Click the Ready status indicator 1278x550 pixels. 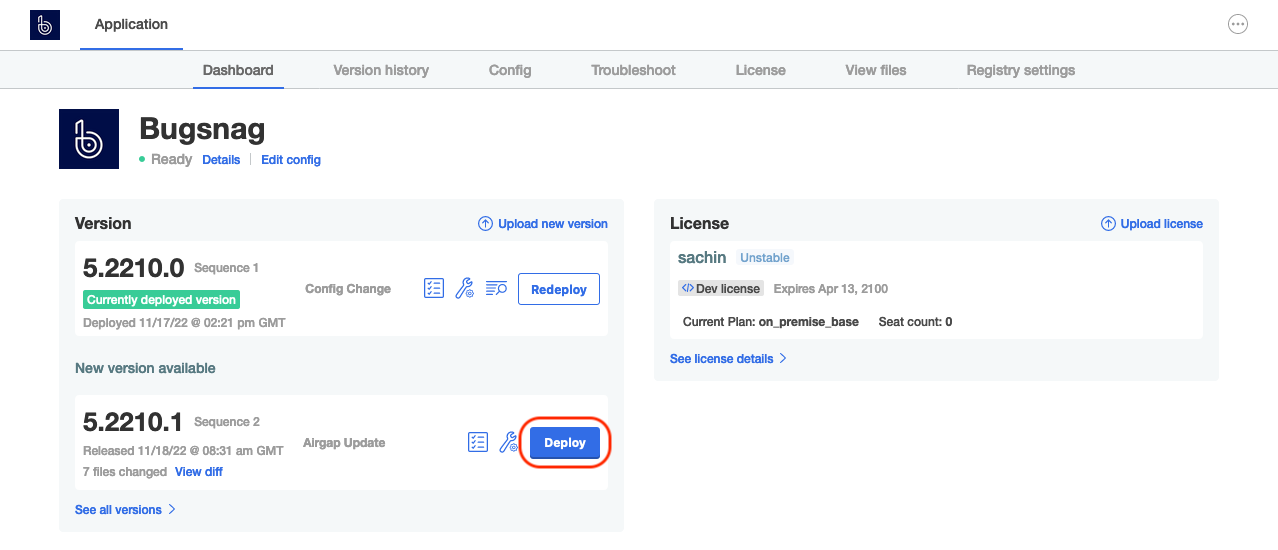pyautogui.click(x=166, y=159)
